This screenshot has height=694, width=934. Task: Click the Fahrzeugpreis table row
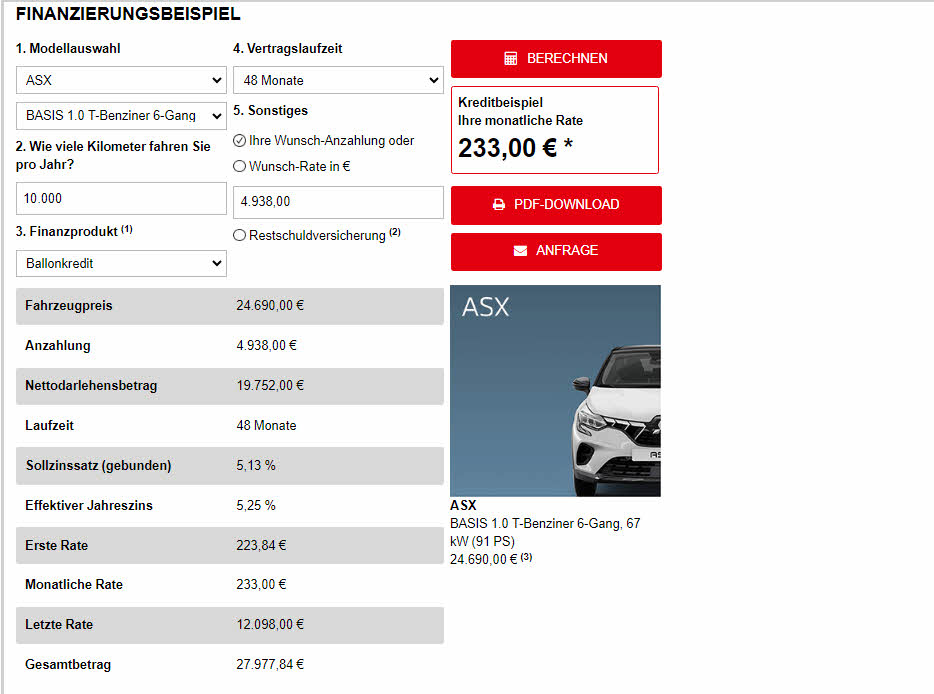click(x=229, y=306)
